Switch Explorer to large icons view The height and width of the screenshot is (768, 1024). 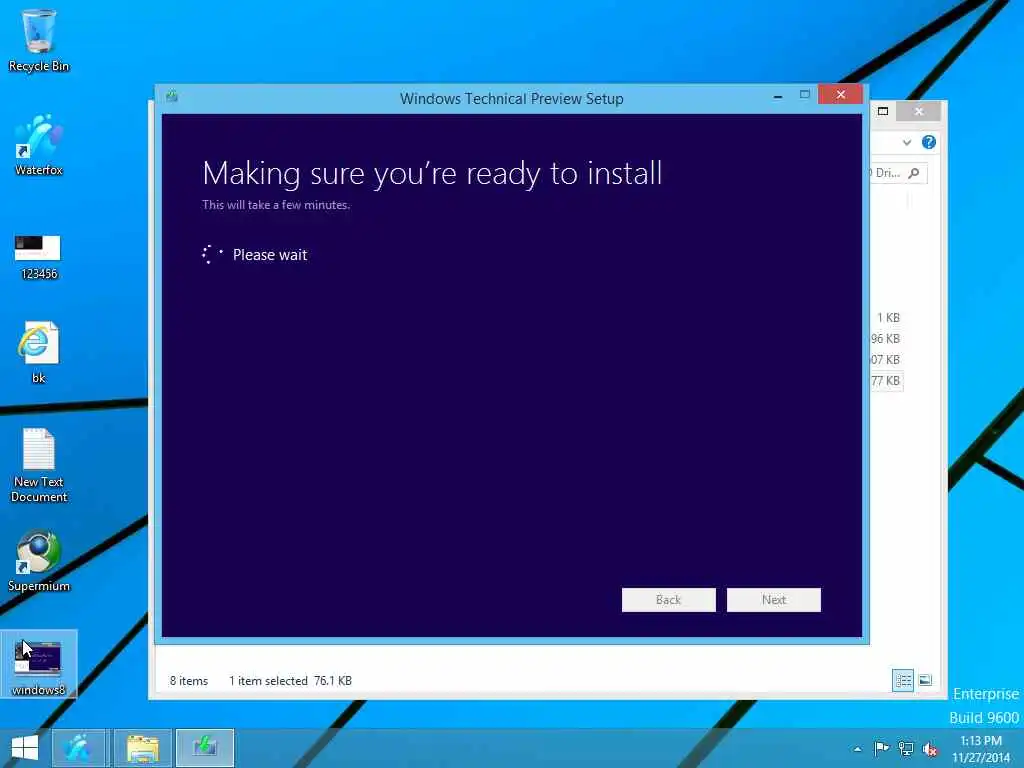coord(925,680)
